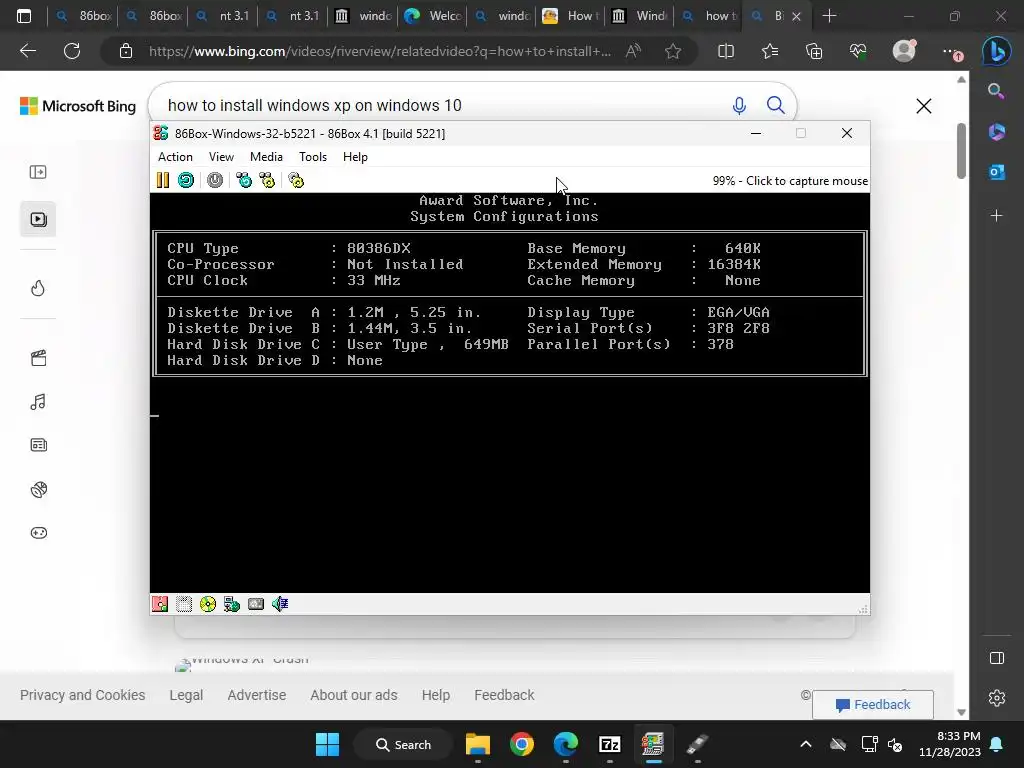Open 86Box settings toolbar icon

(296, 180)
